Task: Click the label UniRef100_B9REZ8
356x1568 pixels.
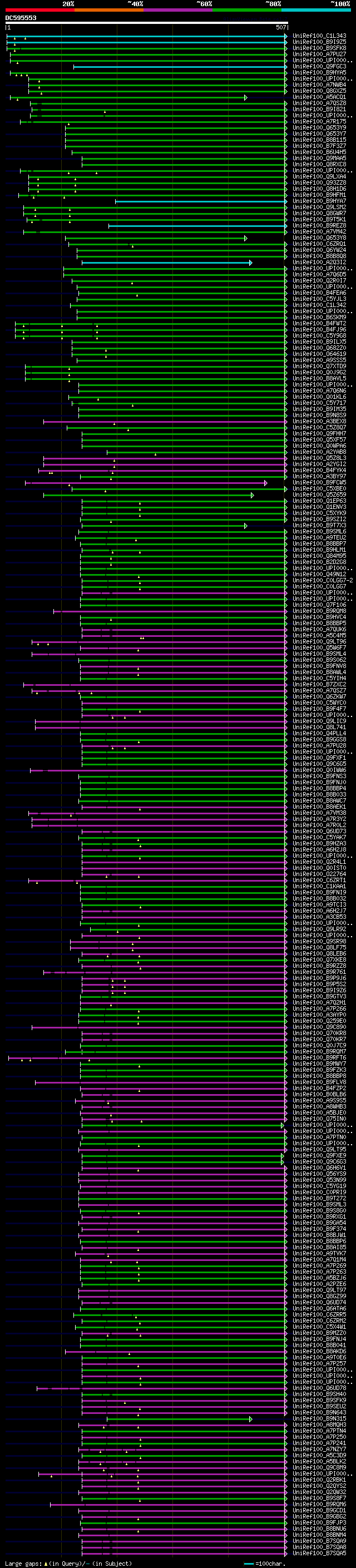Action: pos(319,225)
